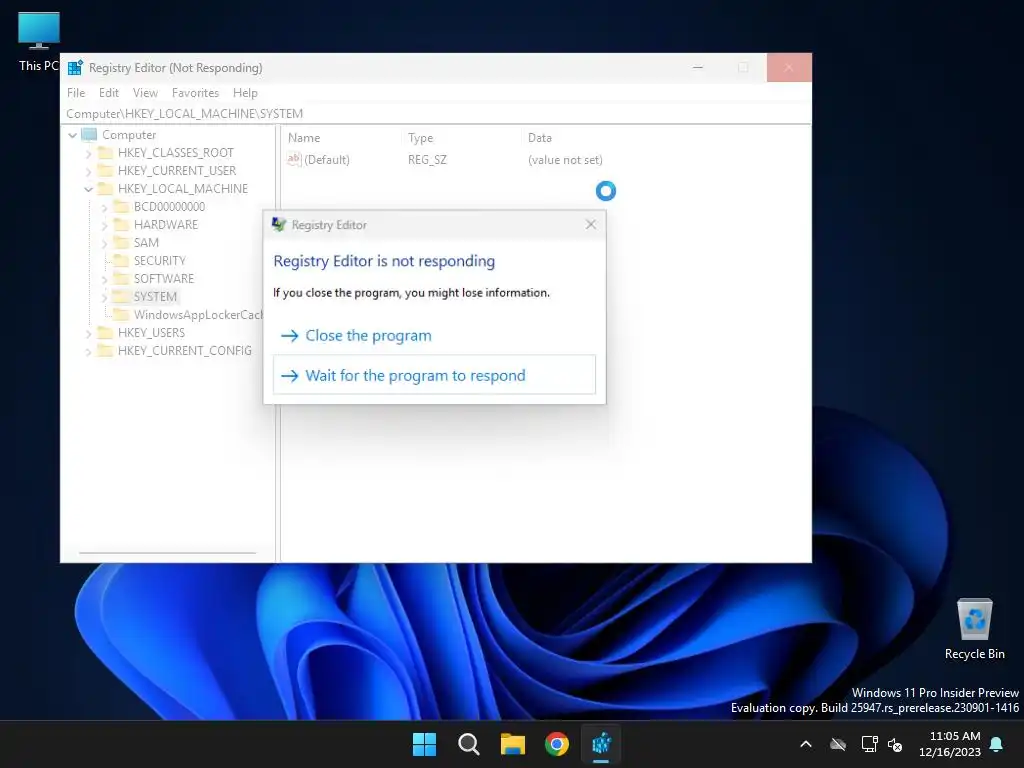Screen dimensions: 1024x768
Task: Click the Data column header
Action: 539,138
